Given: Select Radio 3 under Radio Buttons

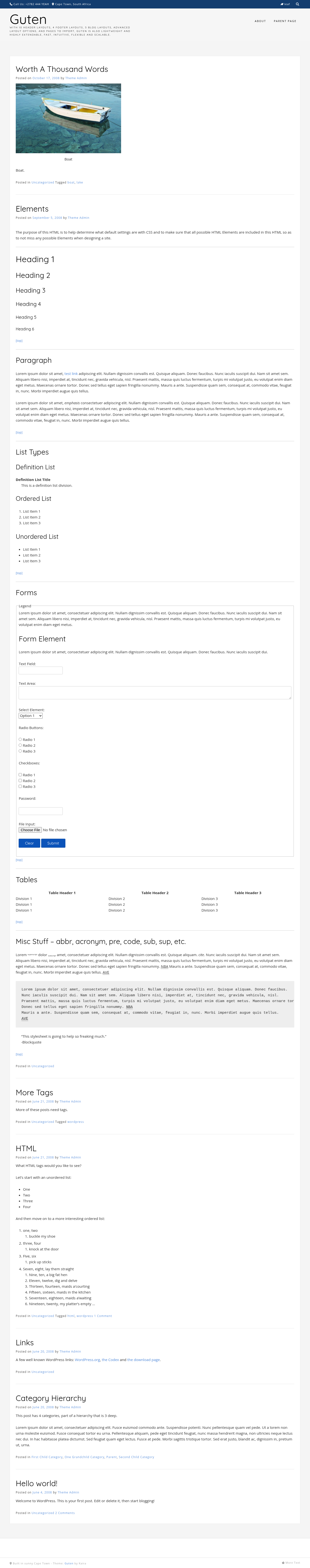Looking at the screenshot, I should (x=20, y=751).
